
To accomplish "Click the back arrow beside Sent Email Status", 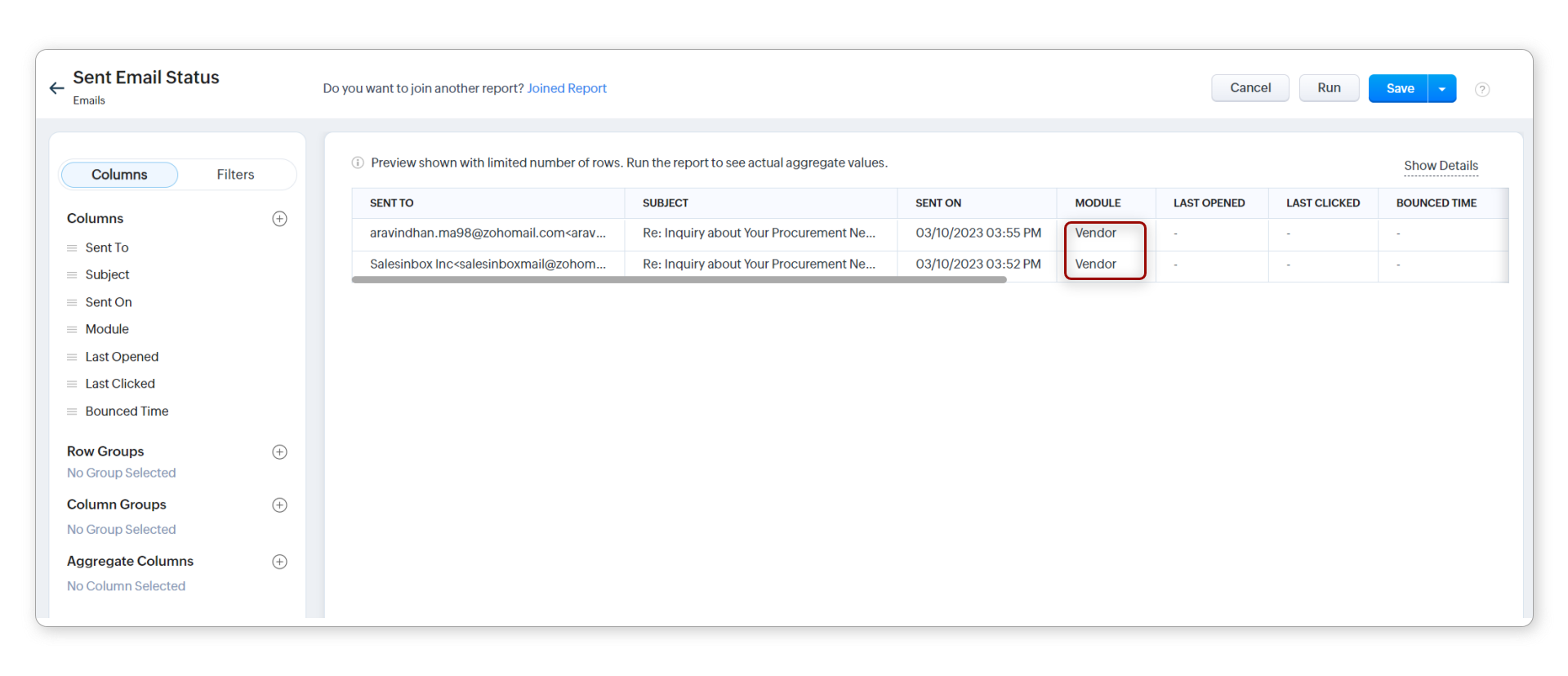I will tap(56, 88).
